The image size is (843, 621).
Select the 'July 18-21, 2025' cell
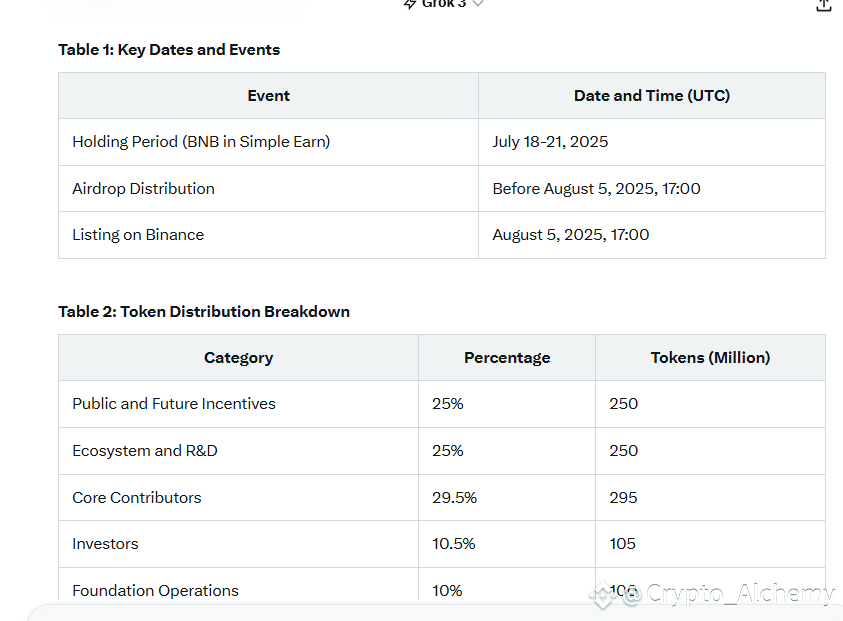(652, 142)
